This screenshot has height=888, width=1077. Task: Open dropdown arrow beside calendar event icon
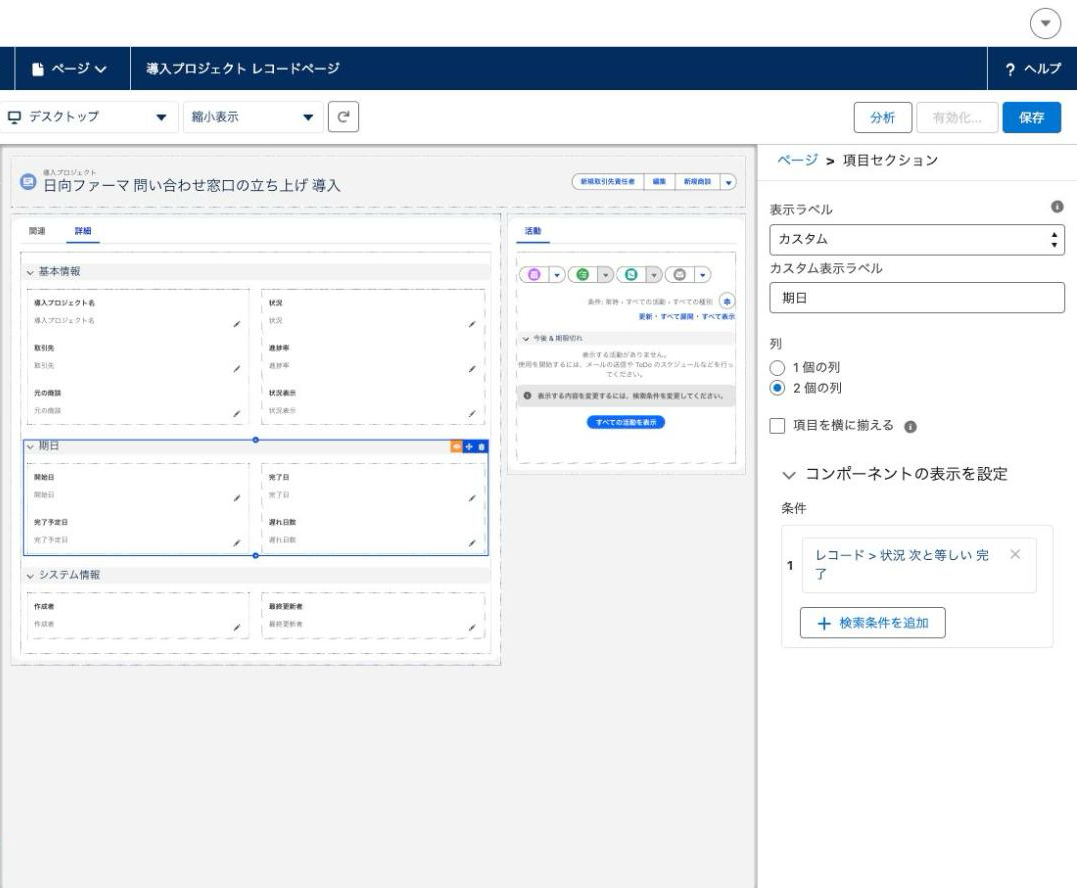point(556,275)
